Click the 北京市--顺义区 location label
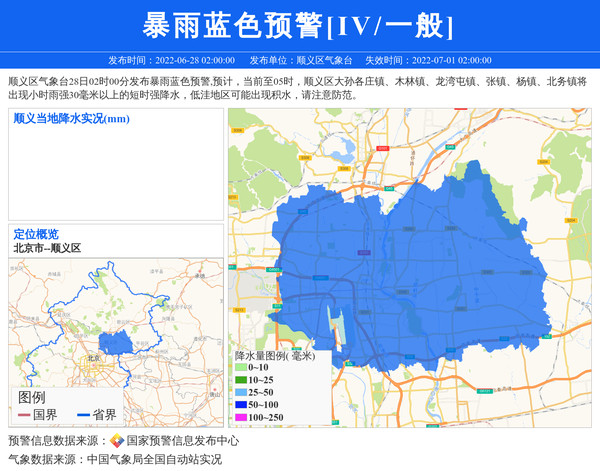Screen dimensions: 600x471 (x=47, y=248)
